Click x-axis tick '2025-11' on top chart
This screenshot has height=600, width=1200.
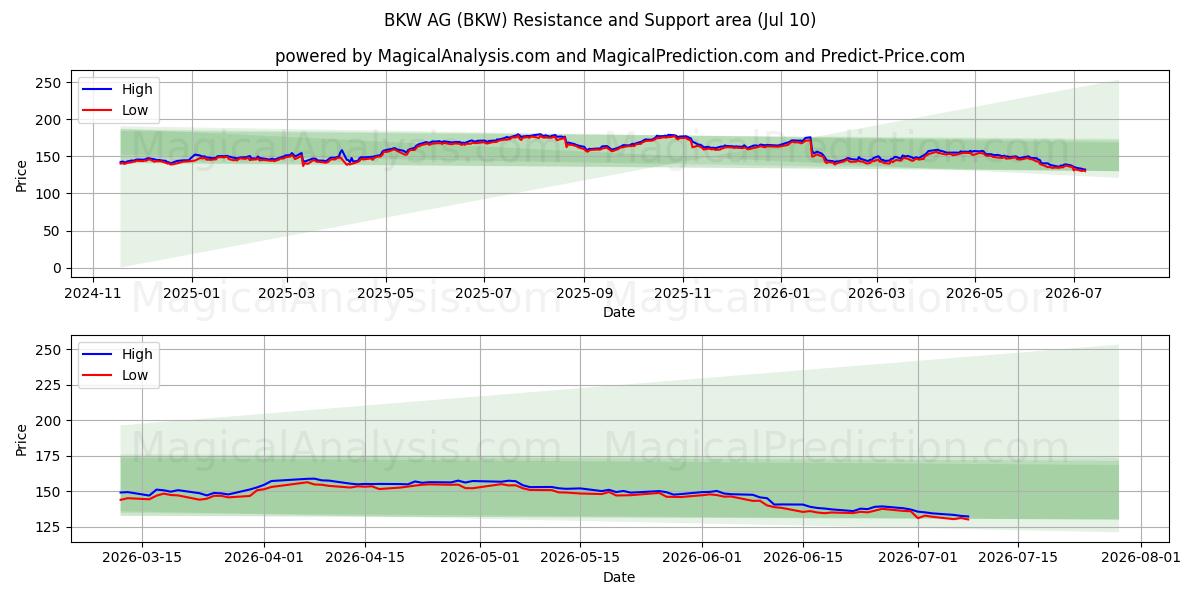click(682, 293)
